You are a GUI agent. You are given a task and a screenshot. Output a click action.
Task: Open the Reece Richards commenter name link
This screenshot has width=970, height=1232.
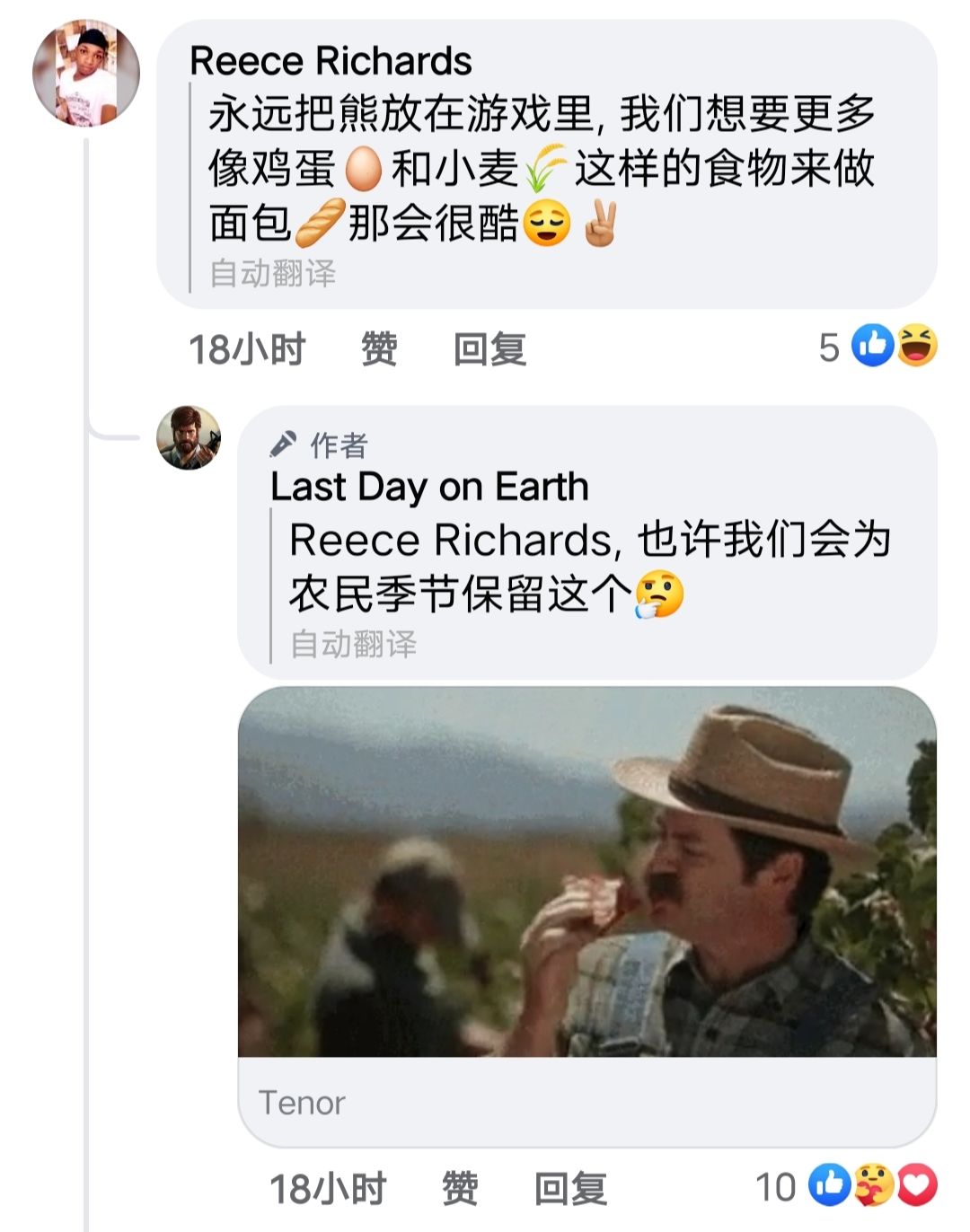(x=331, y=61)
